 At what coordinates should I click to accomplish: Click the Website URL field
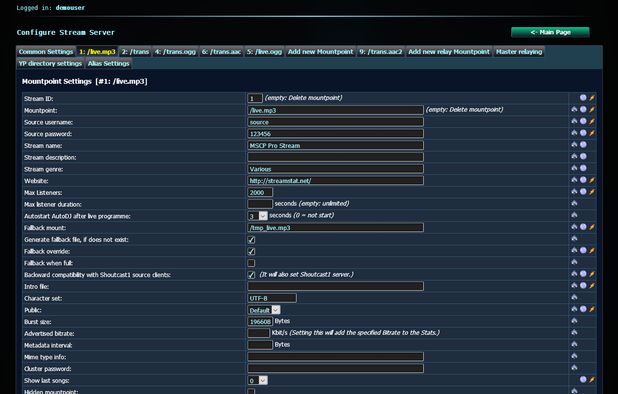coord(335,180)
